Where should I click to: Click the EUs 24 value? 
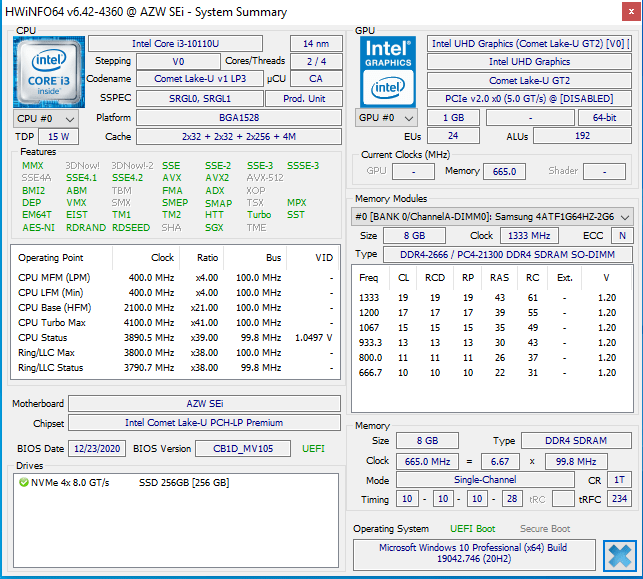click(x=453, y=136)
